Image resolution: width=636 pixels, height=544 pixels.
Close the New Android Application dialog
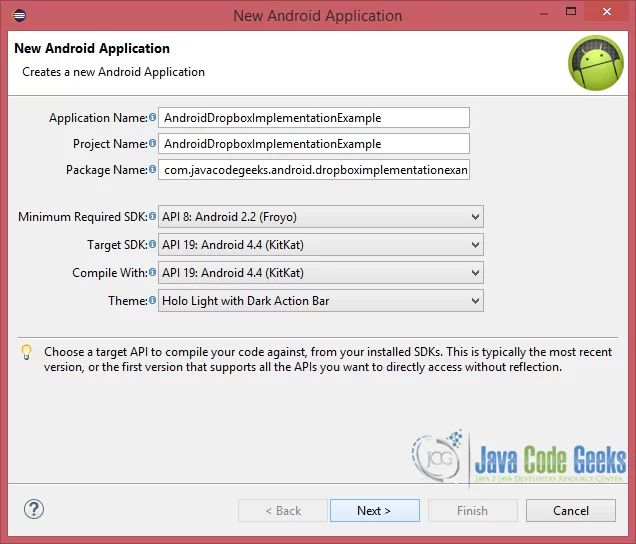(x=607, y=11)
